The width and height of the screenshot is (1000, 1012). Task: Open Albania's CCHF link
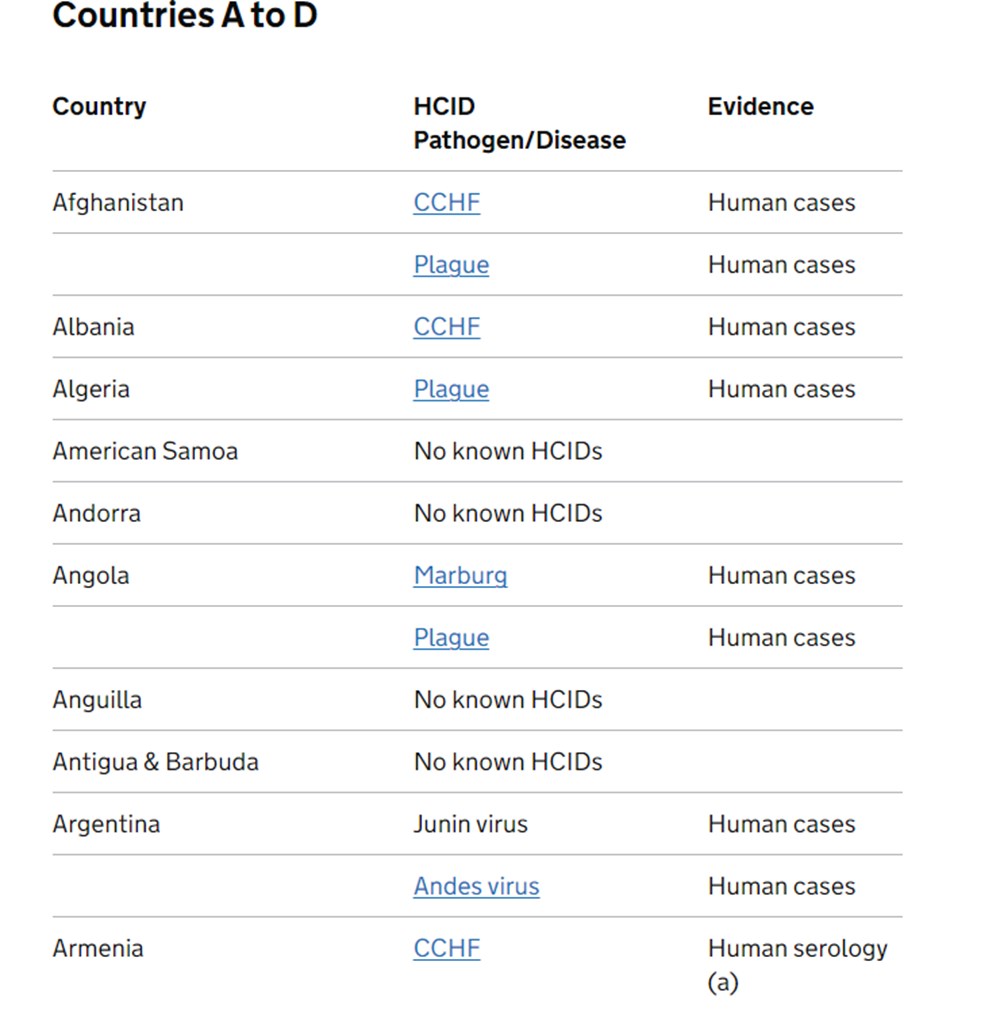(x=446, y=327)
